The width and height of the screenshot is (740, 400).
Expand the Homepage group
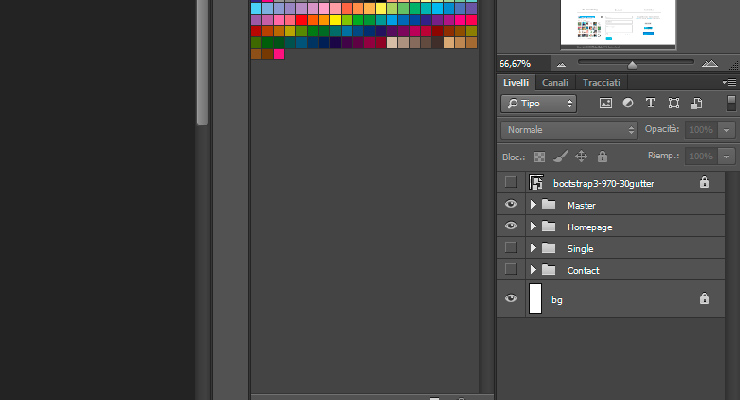click(x=533, y=226)
